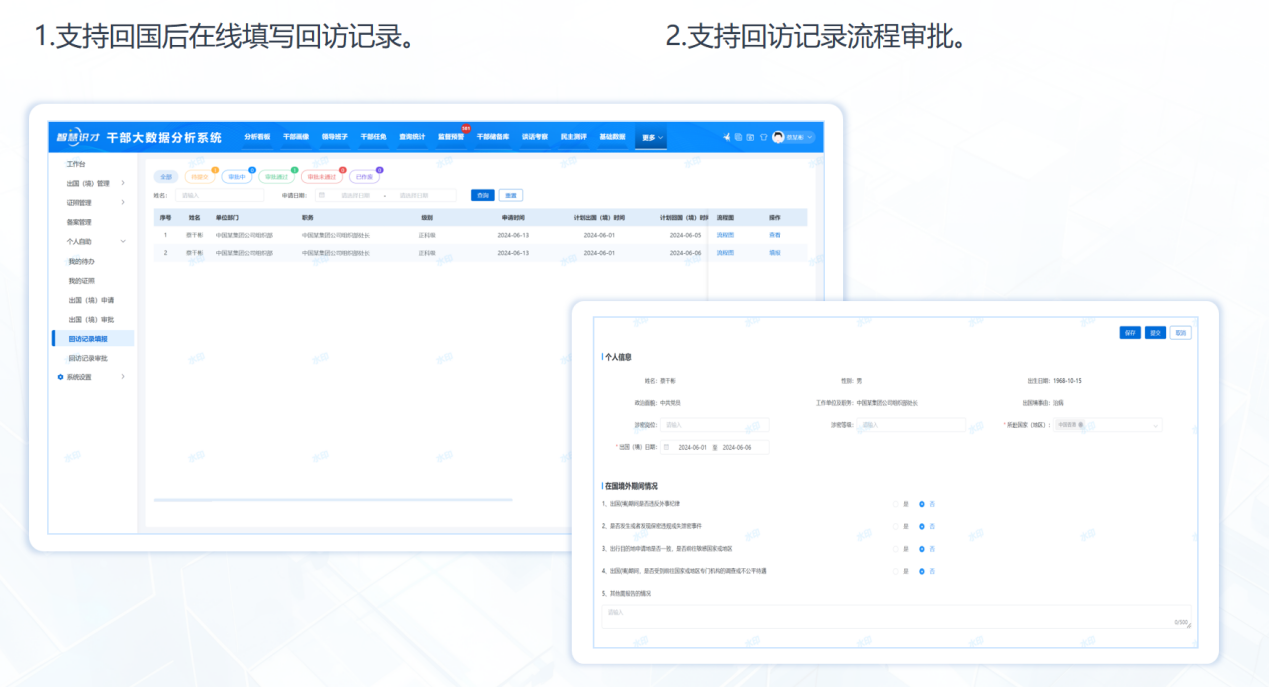Open 回访记录审批 in the sidebar
Image resolution: width=1269 pixels, height=687 pixels.
pos(88,358)
